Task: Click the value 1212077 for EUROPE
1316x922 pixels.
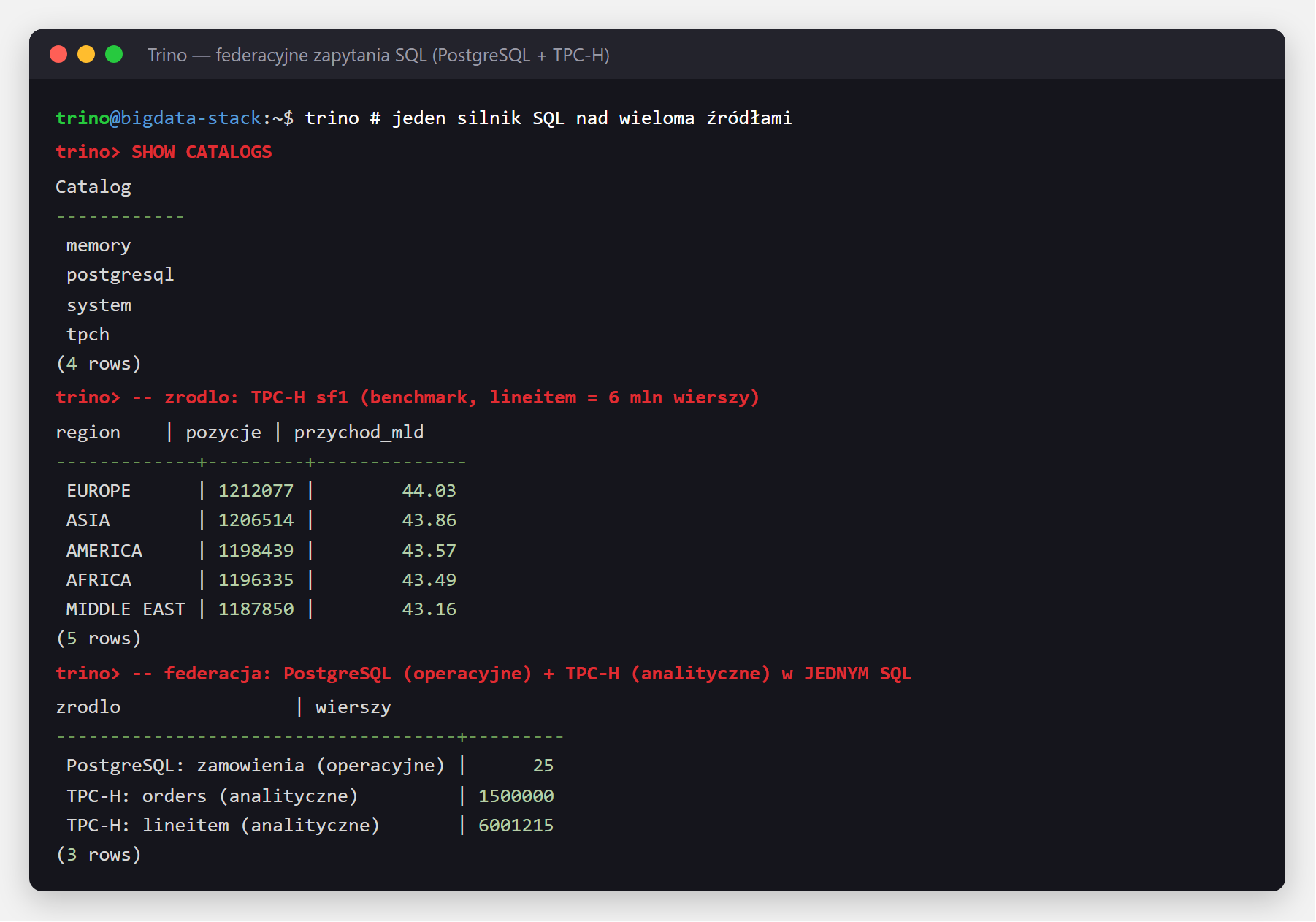Action: click(256, 491)
